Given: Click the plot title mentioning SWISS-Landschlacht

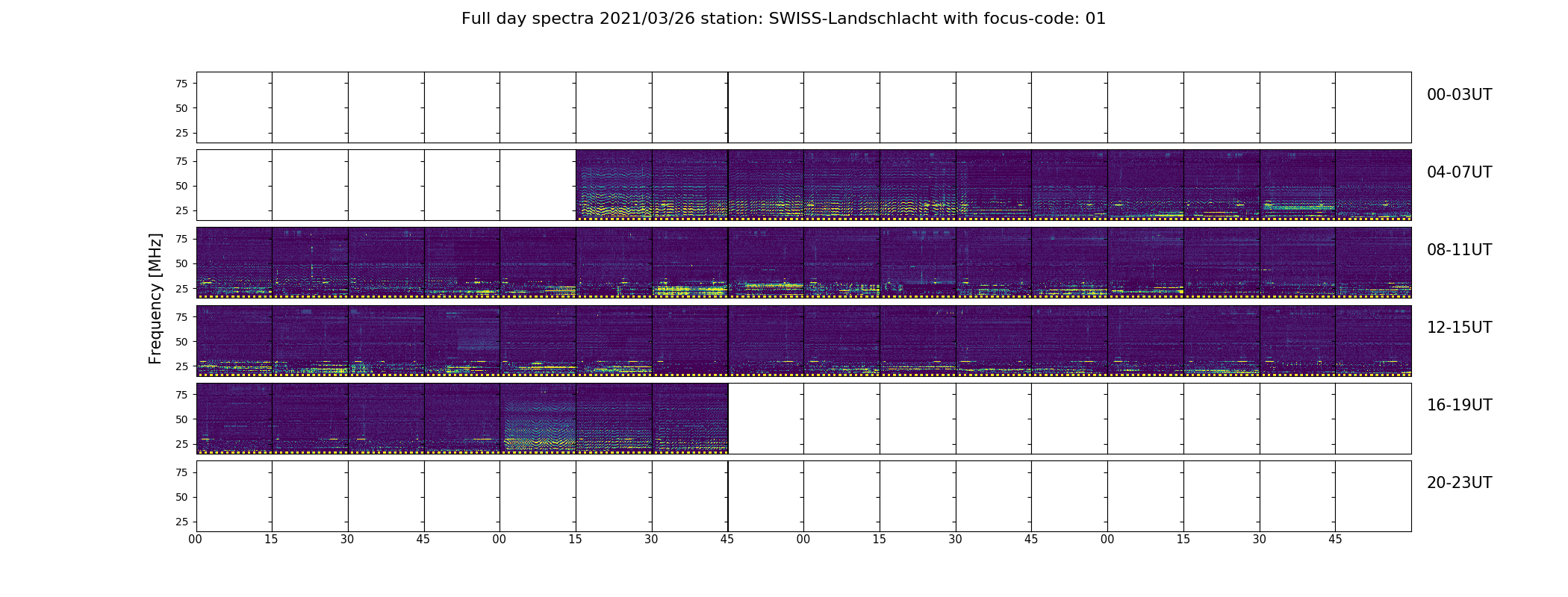Looking at the screenshot, I should (783, 19).
